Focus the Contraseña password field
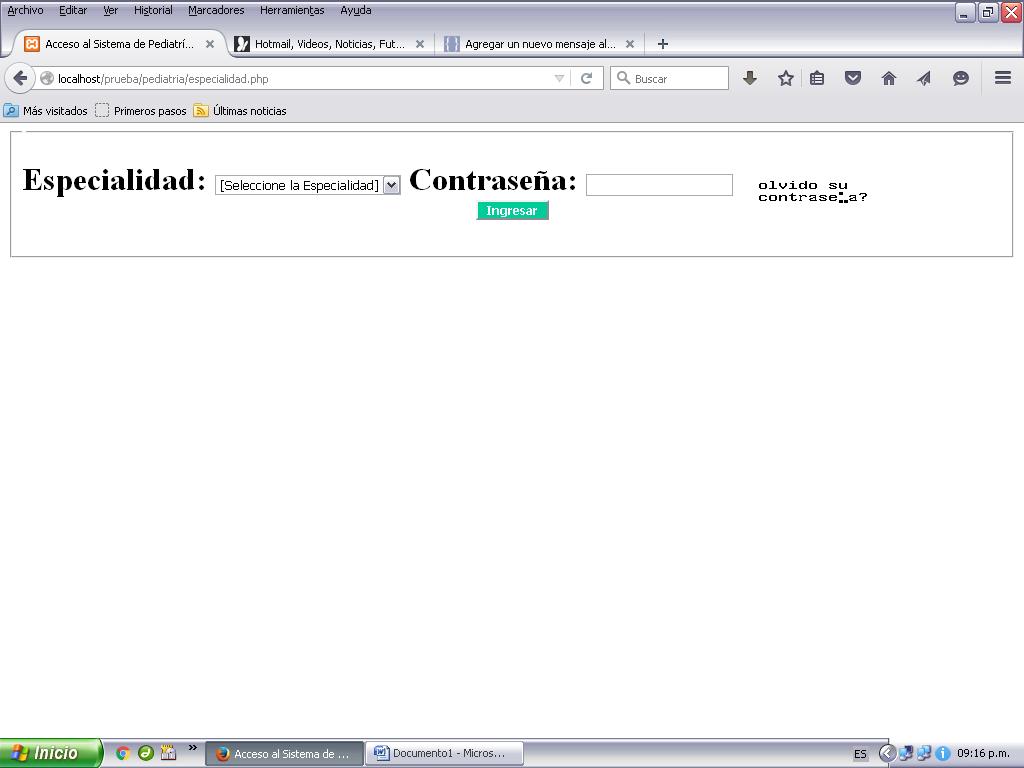This screenshot has width=1024, height=768. tap(659, 185)
